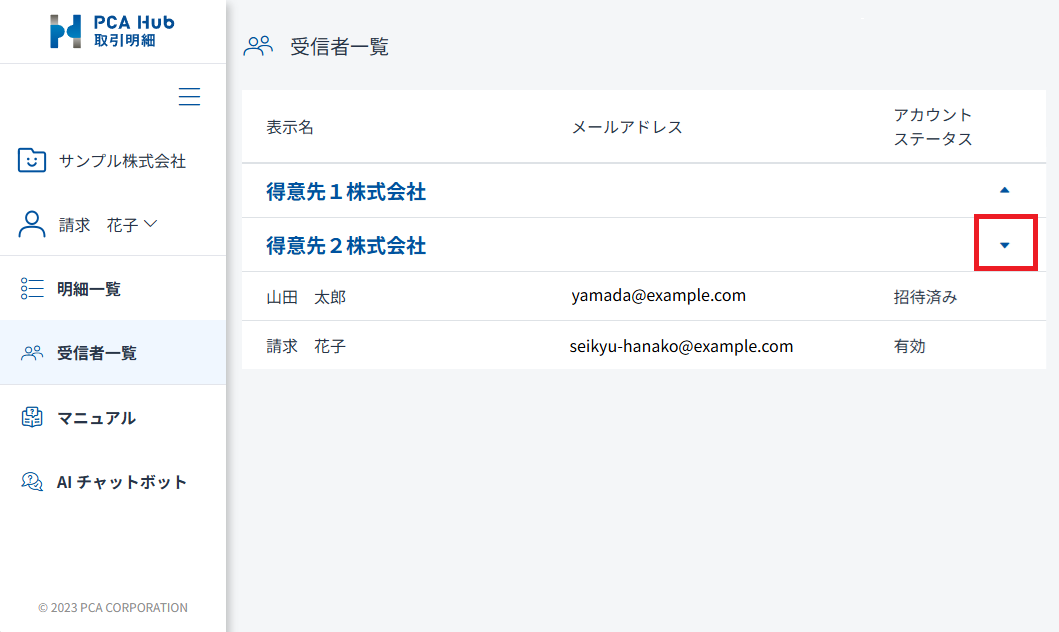The image size is (1059, 632).
Task: Collapse 得意先２株式会社 with down arrow
Action: click(x=1005, y=245)
